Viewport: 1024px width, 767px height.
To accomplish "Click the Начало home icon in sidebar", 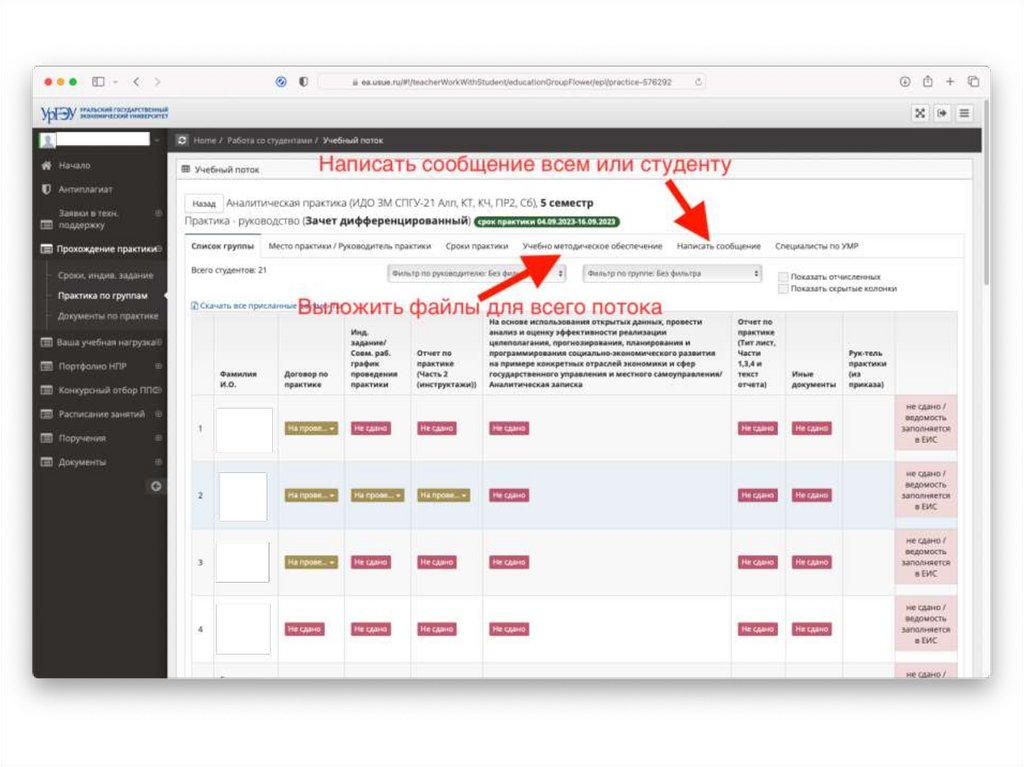I will pos(46,165).
